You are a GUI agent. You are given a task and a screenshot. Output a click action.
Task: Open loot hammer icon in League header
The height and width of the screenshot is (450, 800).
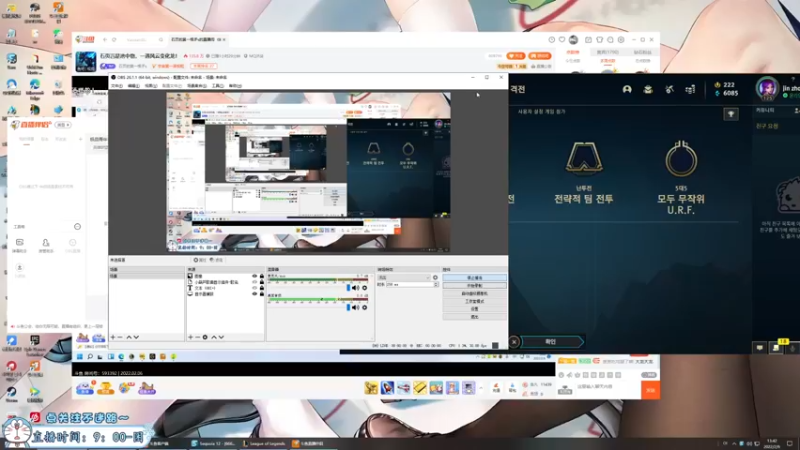669,89
